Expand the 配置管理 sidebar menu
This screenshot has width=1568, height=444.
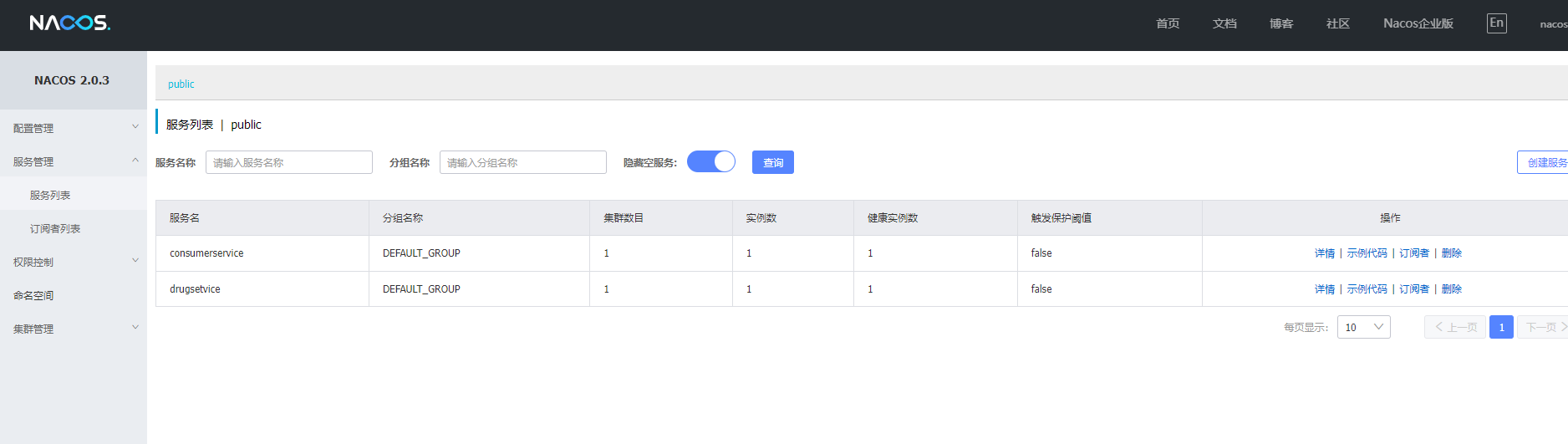(x=72, y=128)
